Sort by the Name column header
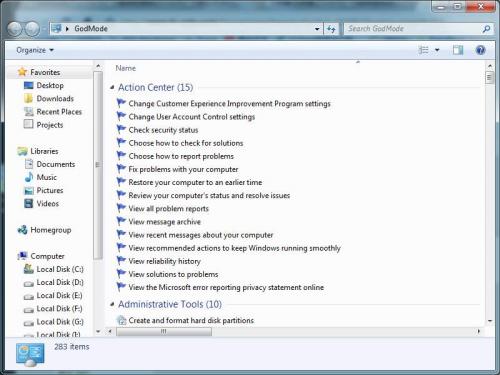The image size is (500, 375). (x=126, y=68)
